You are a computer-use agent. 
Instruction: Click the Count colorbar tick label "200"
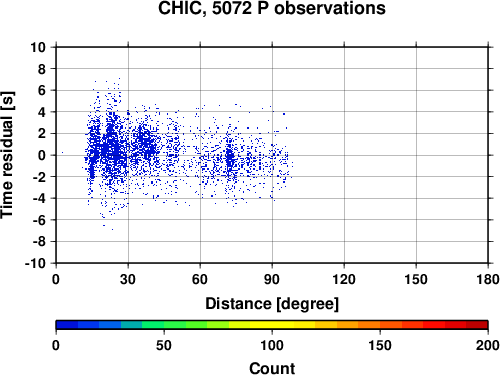pyautogui.click(x=488, y=345)
